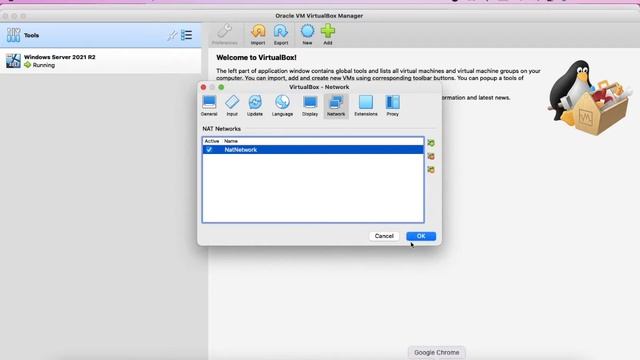Click the Windows Server VM thumbnail icon

pyautogui.click(x=13, y=61)
